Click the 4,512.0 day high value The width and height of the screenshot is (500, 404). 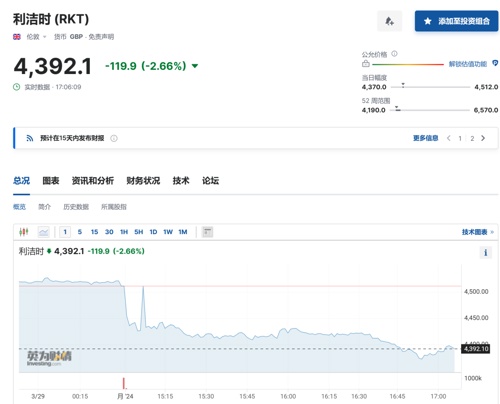click(486, 87)
